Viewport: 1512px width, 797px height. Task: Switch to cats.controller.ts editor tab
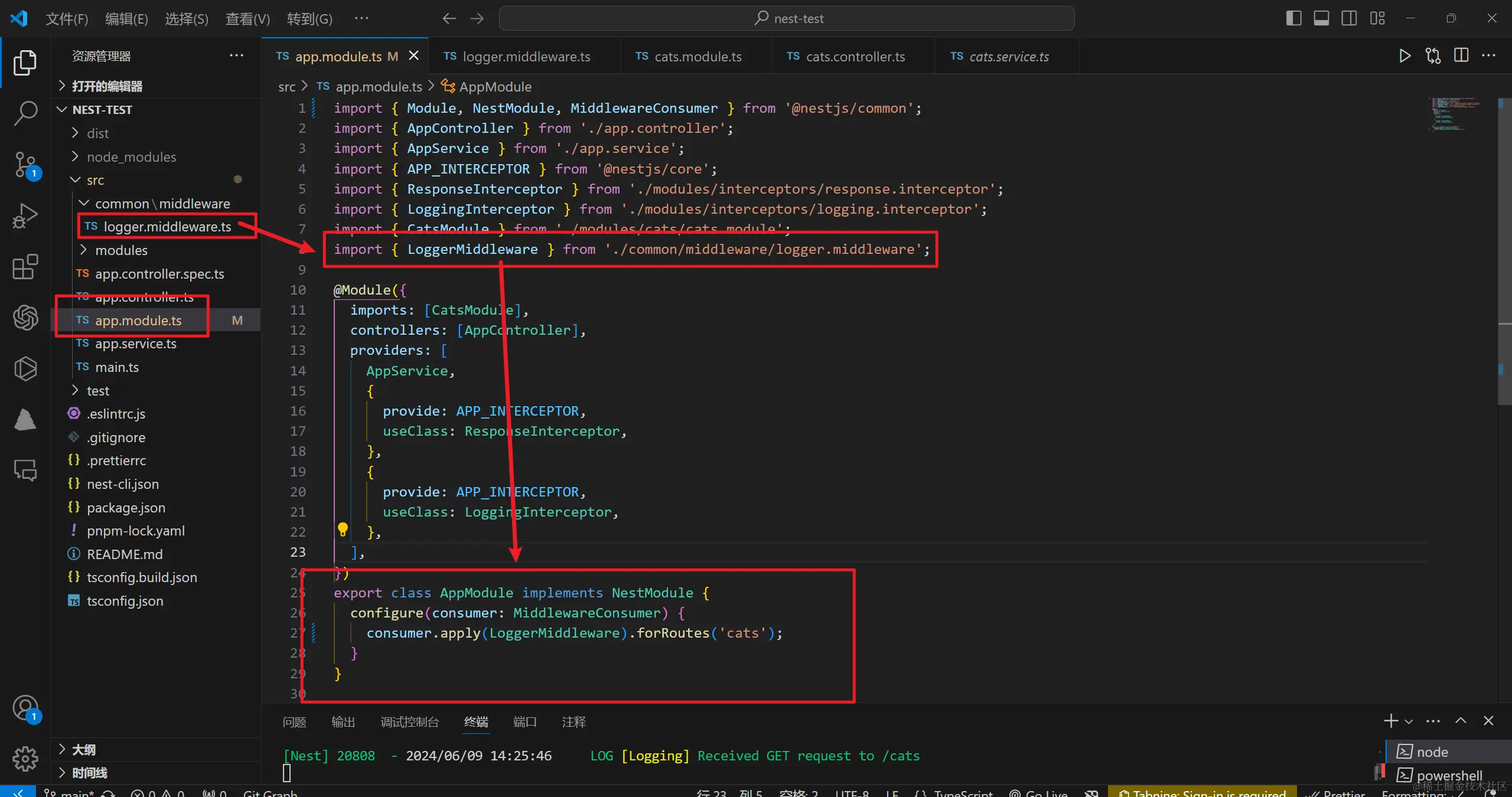pos(853,56)
